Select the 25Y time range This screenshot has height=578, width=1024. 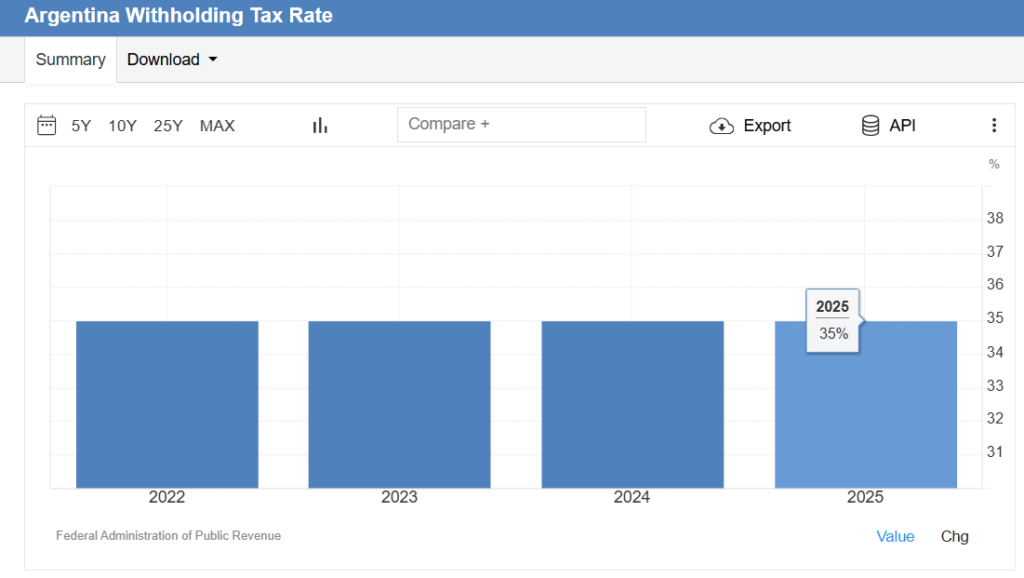168,125
